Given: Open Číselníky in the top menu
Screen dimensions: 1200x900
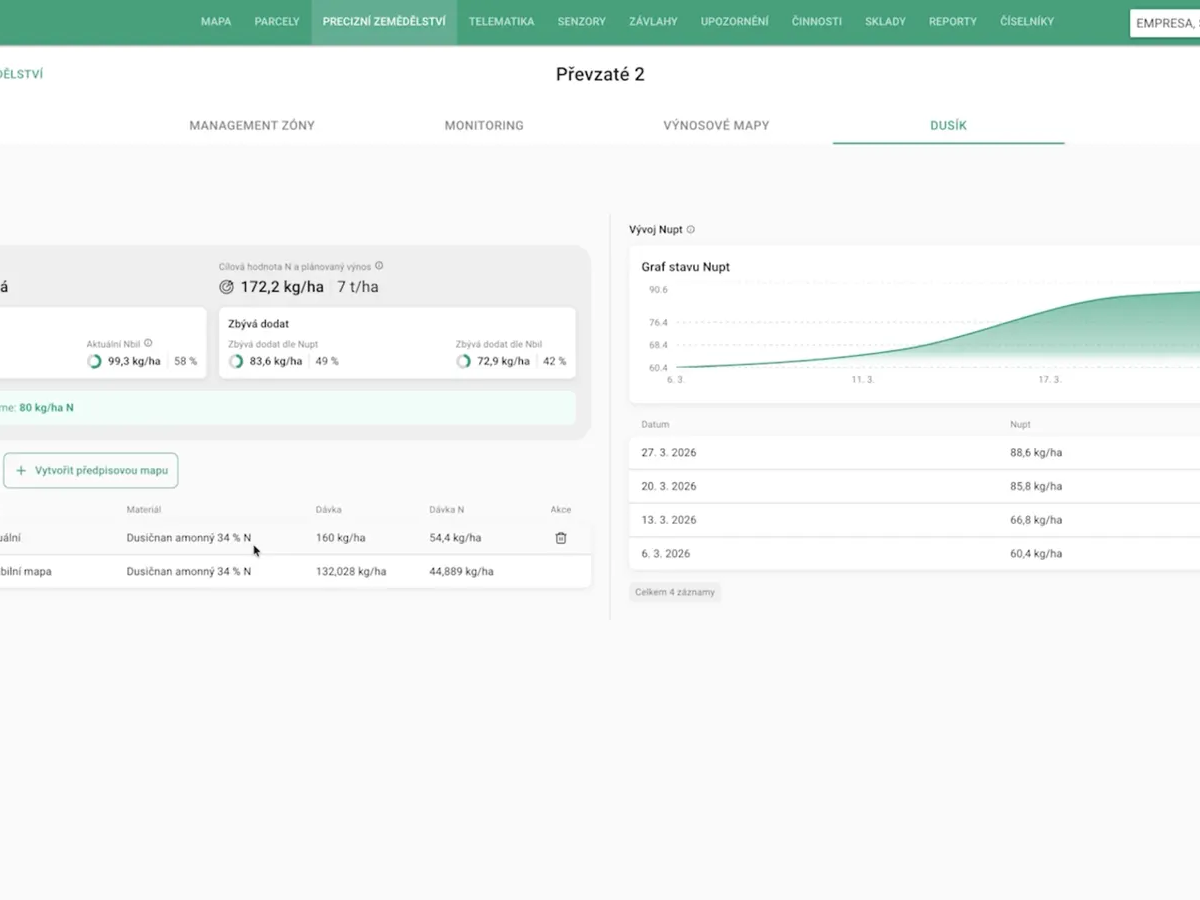Looking at the screenshot, I should point(1026,21).
